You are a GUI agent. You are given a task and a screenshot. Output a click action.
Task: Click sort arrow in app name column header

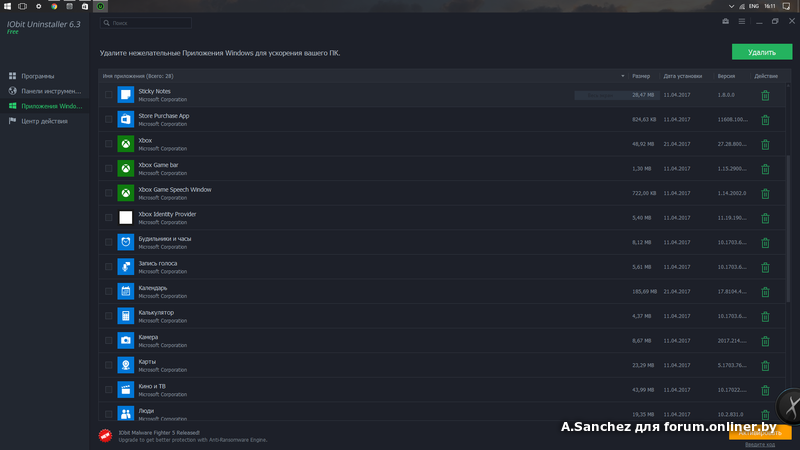click(622, 76)
